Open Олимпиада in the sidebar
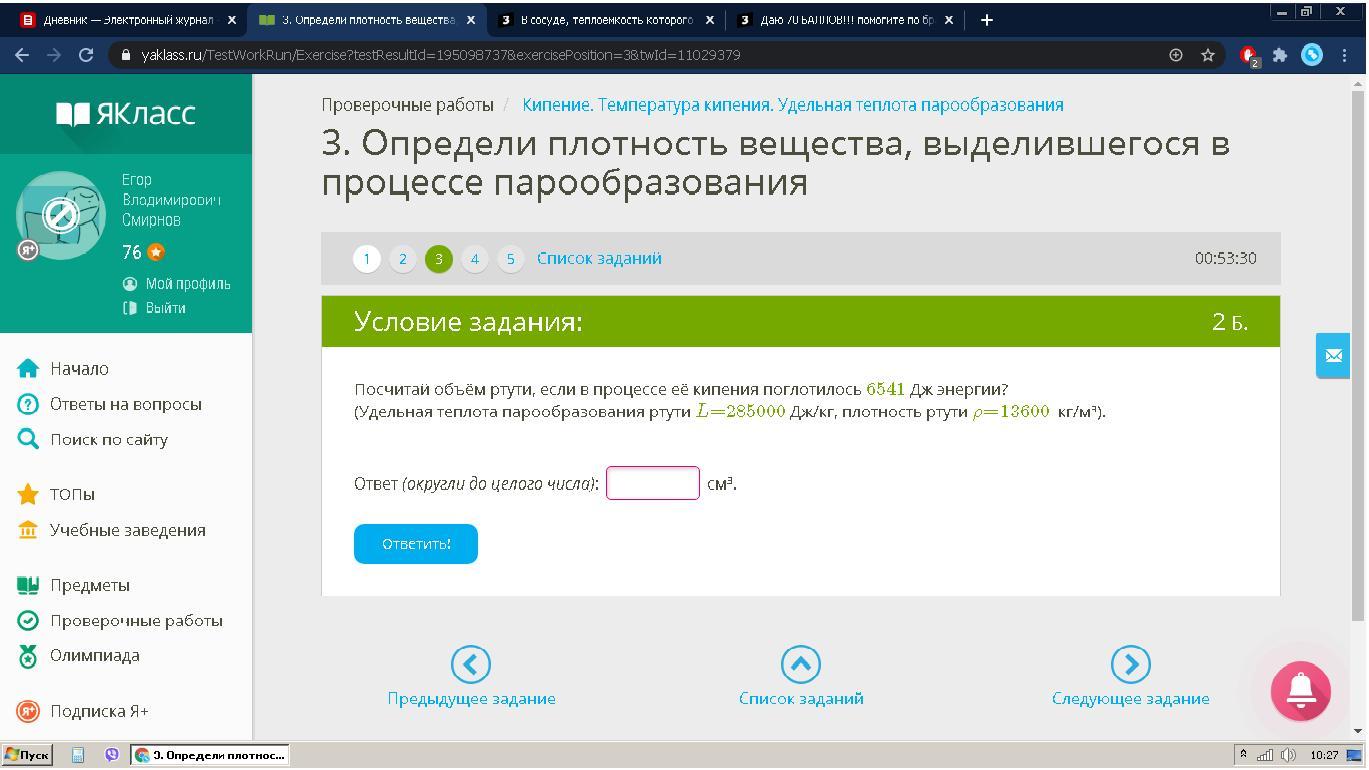 [x=95, y=655]
